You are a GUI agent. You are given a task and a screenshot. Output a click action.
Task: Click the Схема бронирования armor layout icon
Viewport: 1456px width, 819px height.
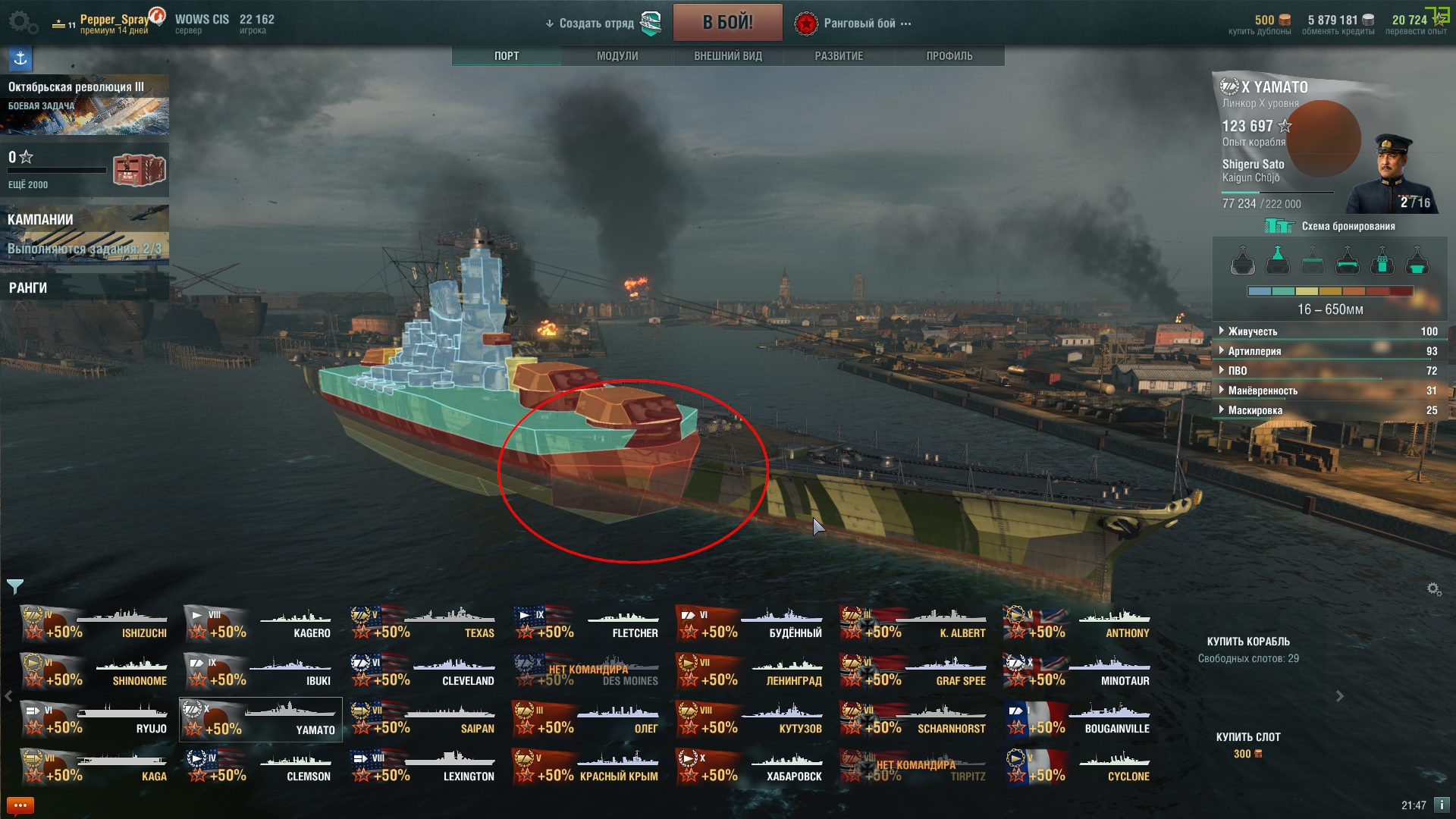pos(1279,226)
